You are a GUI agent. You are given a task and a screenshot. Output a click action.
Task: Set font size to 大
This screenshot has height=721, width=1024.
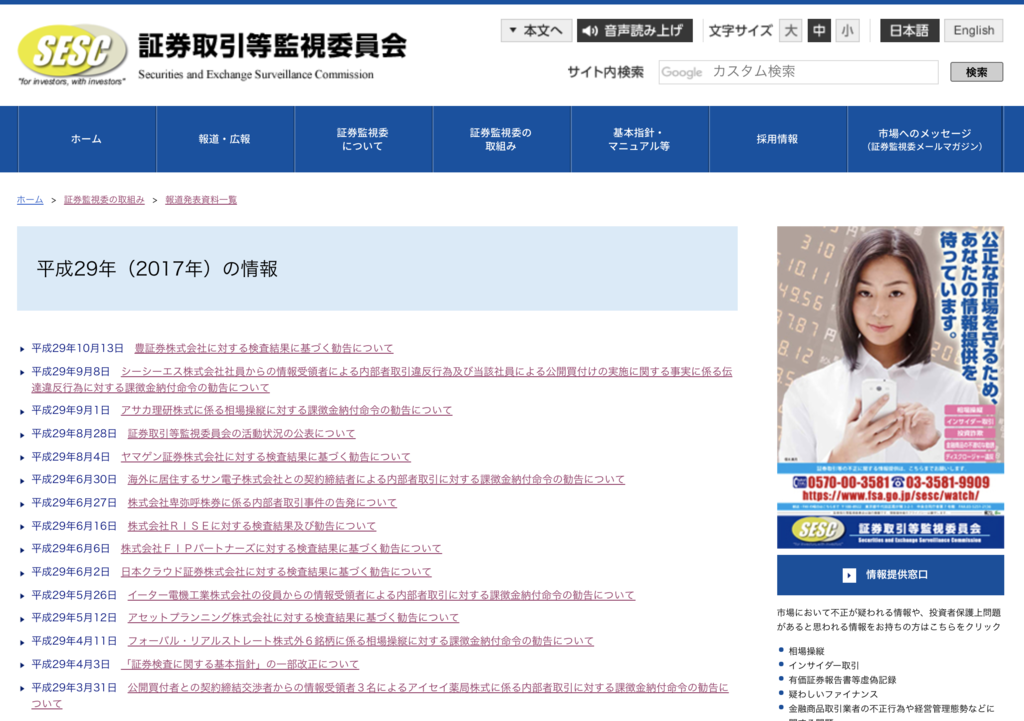790,31
